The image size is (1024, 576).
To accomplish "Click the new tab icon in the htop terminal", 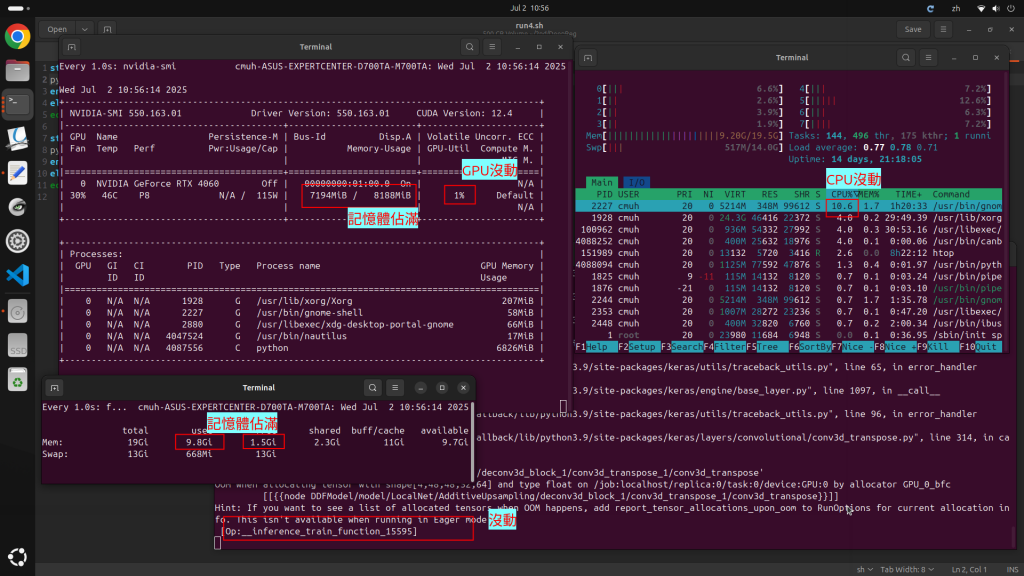I will click(x=590, y=58).
